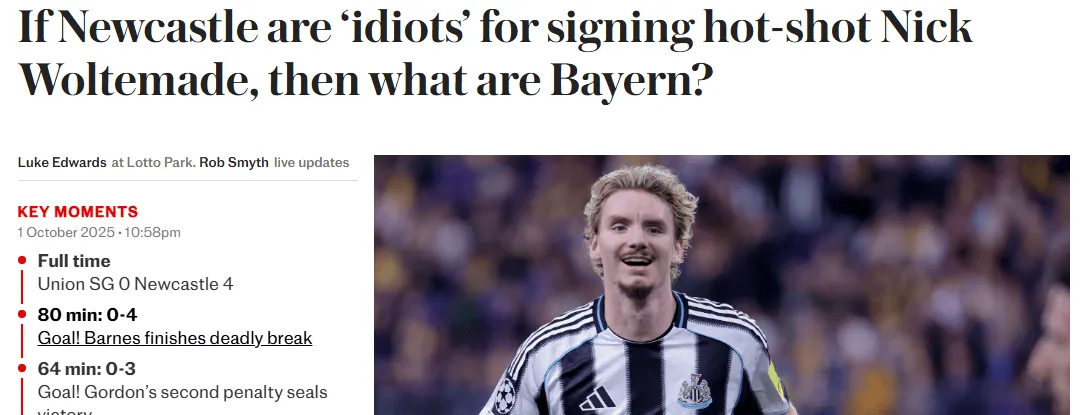Image resolution: width=1081 pixels, height=415 pixels.
Task: Click the red Full time timeline dot
Action: (22, 261)
